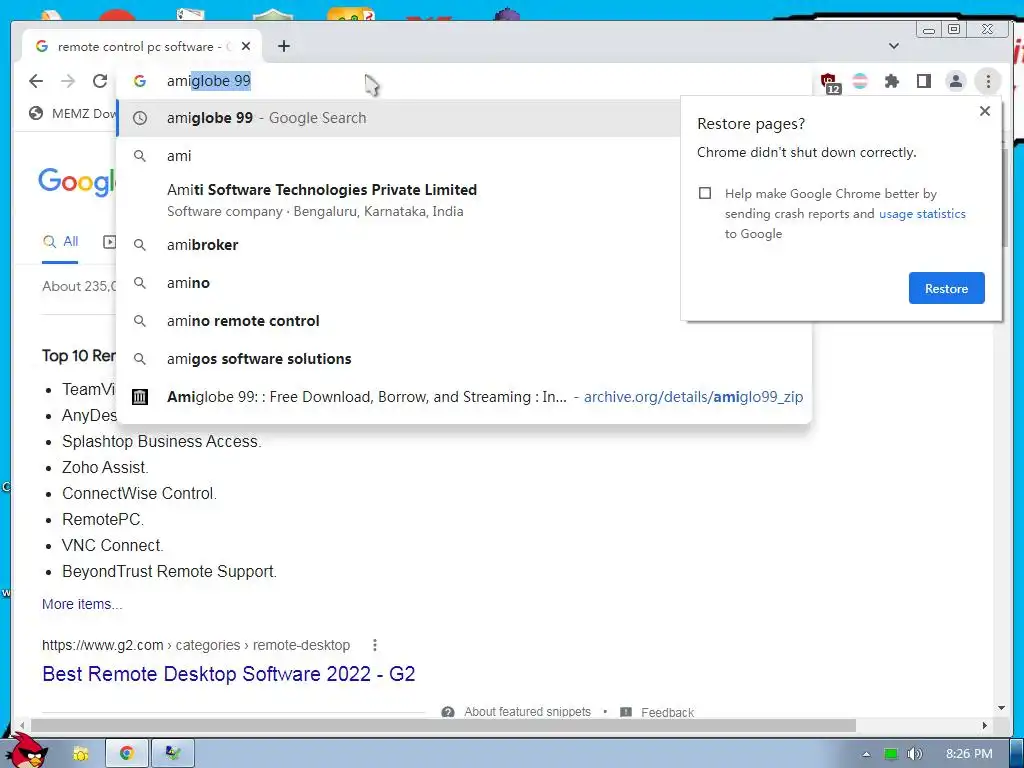Show hidden tray icons arrow
Viewport: 1024px width, 768px height.
[866, 754]
